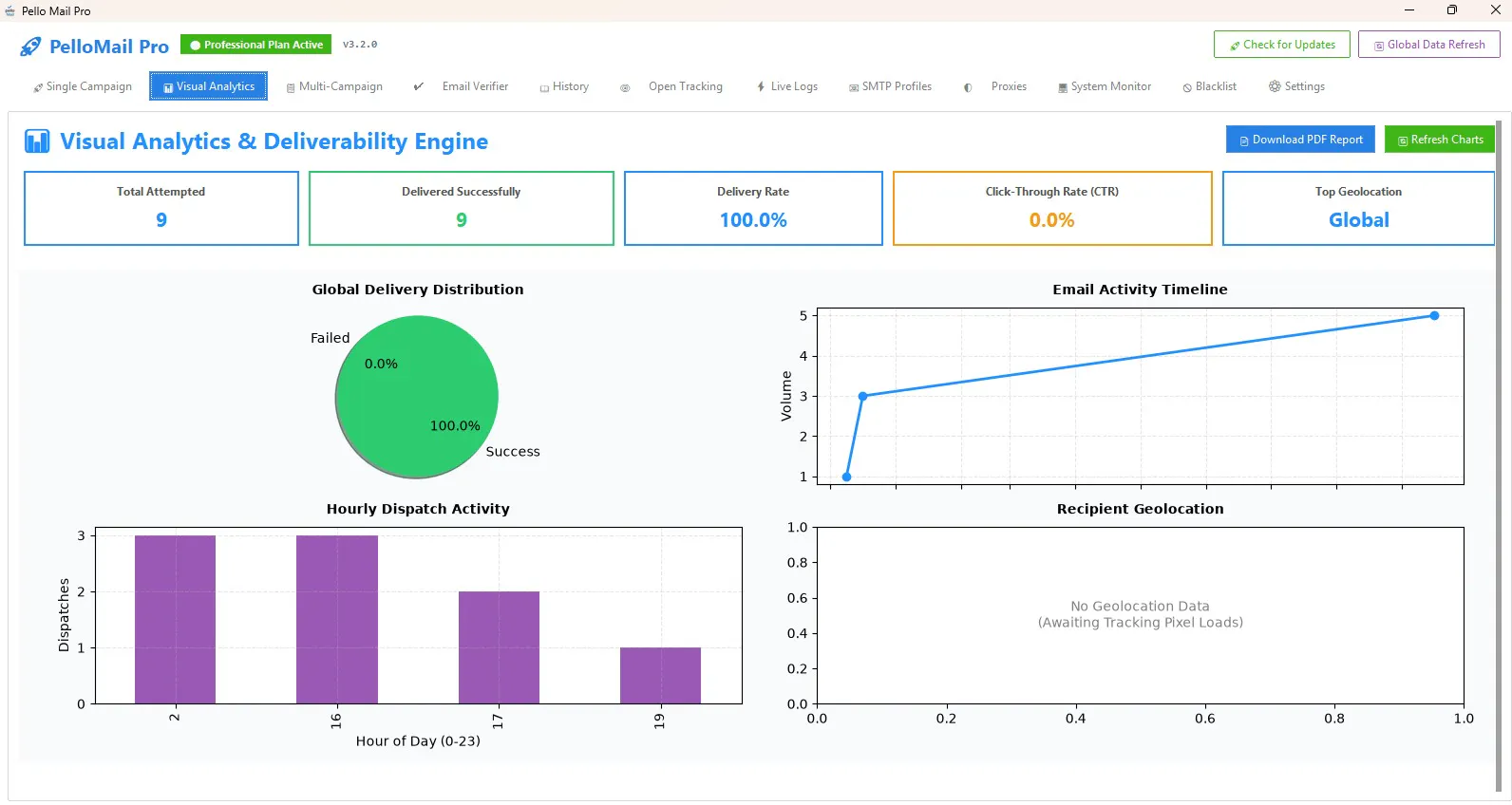Viewport: 1512px width, 805px height.
Task: Click the hour 16 dispatch bar
Action: pos(337,620)
